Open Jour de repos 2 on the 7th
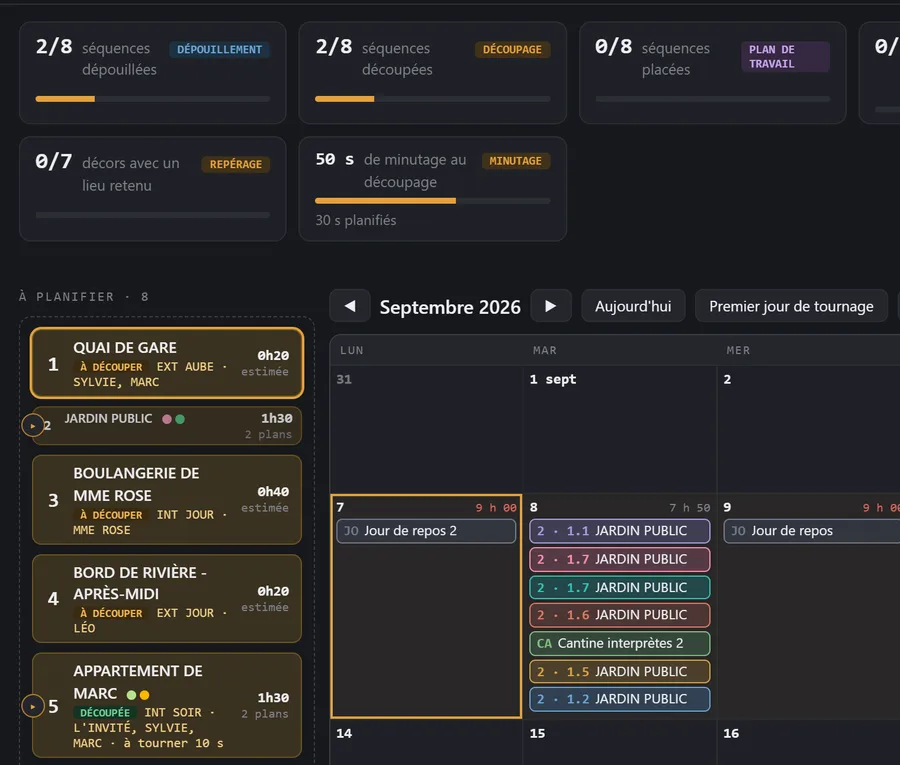 (426, 531)
